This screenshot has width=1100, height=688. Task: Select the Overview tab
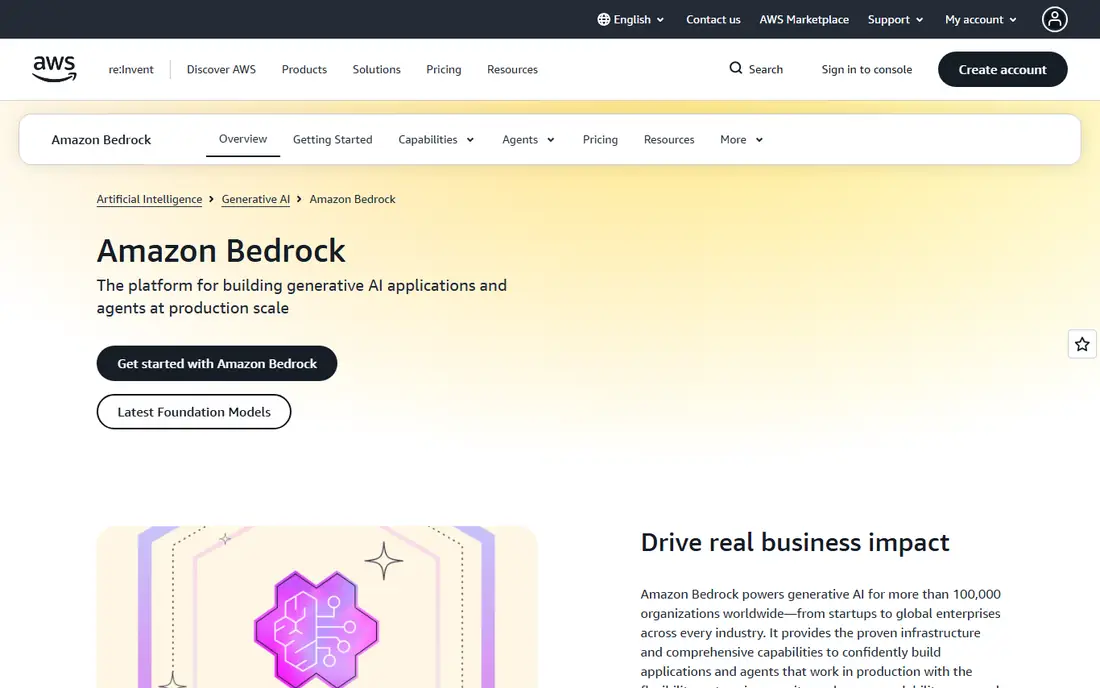click(243, 139)
